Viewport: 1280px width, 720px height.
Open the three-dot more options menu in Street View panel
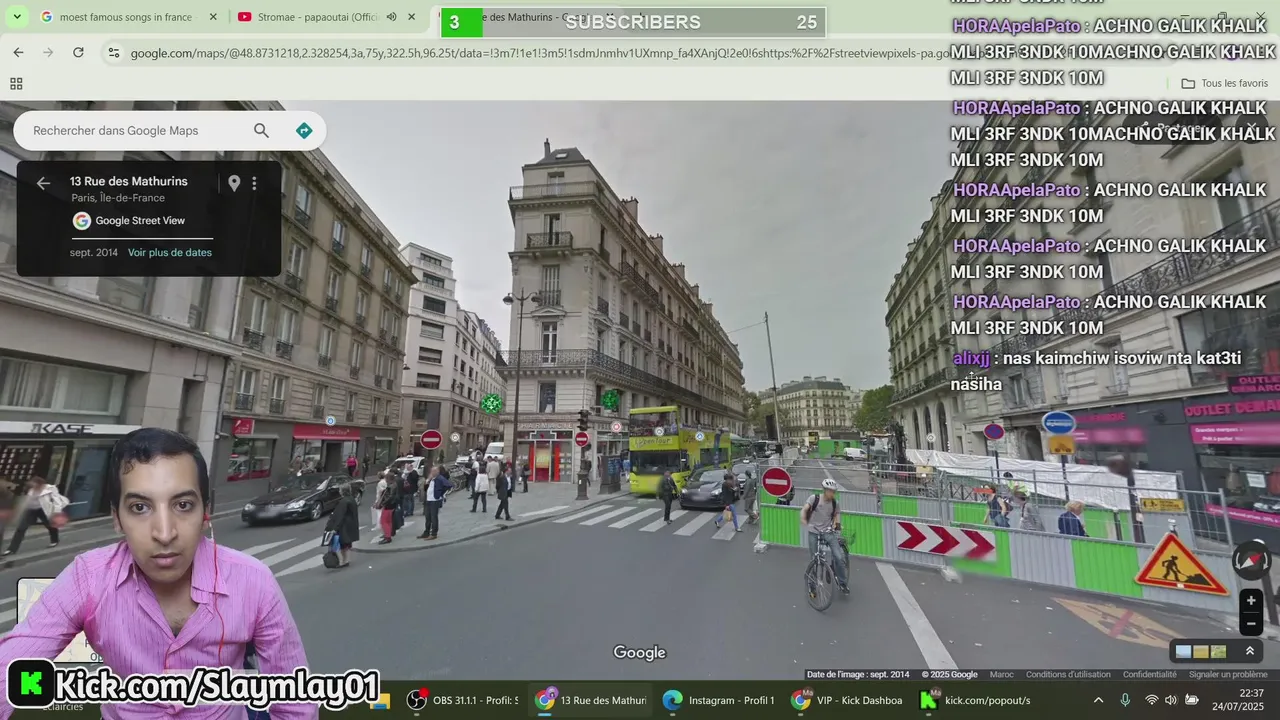[254, 183]
